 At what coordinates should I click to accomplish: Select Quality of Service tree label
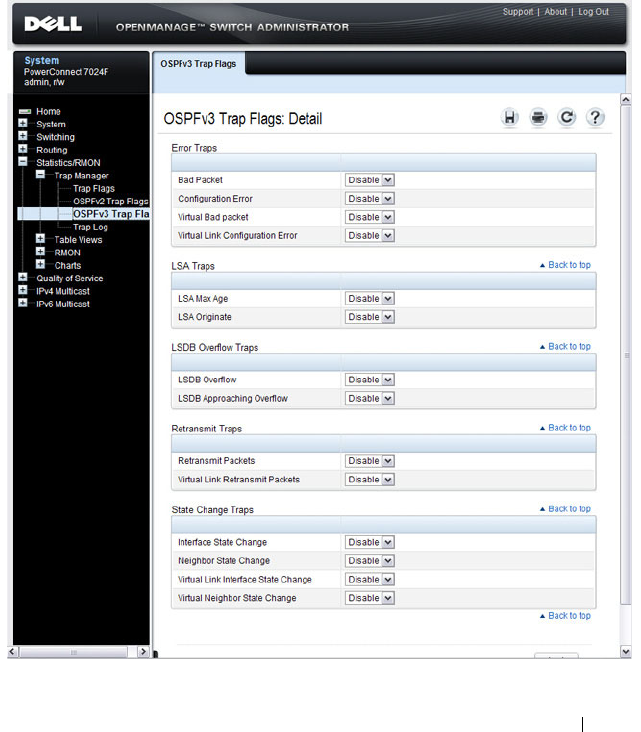[x=70, y=278]
